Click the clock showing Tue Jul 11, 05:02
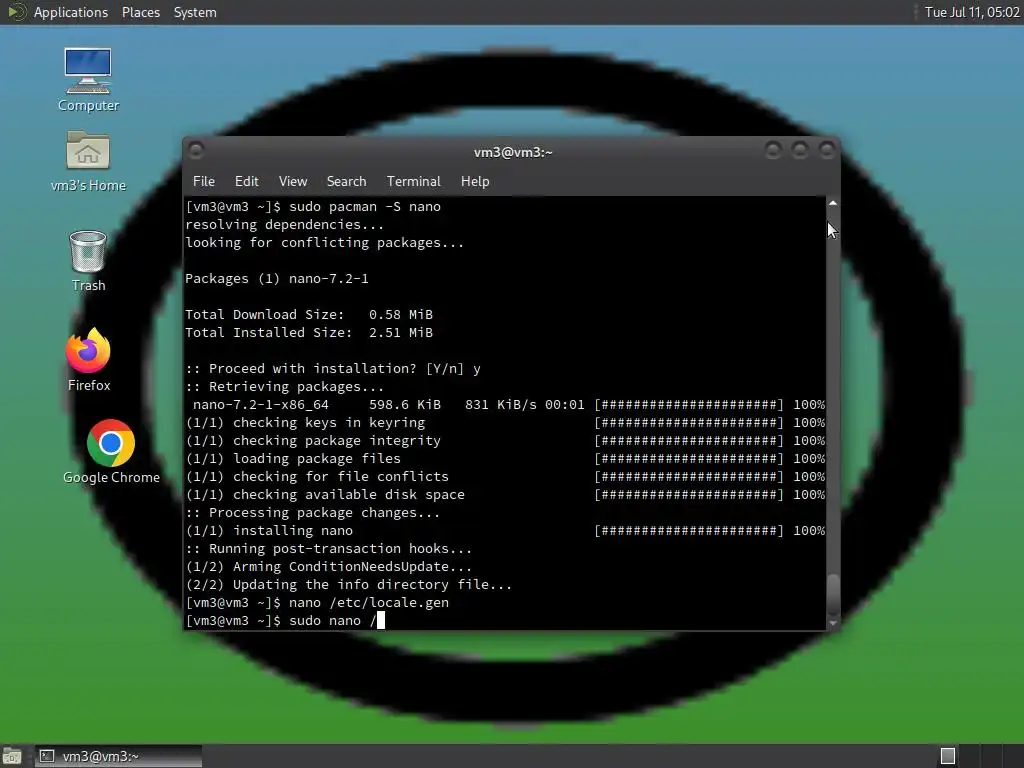 [x=972, y=12]
